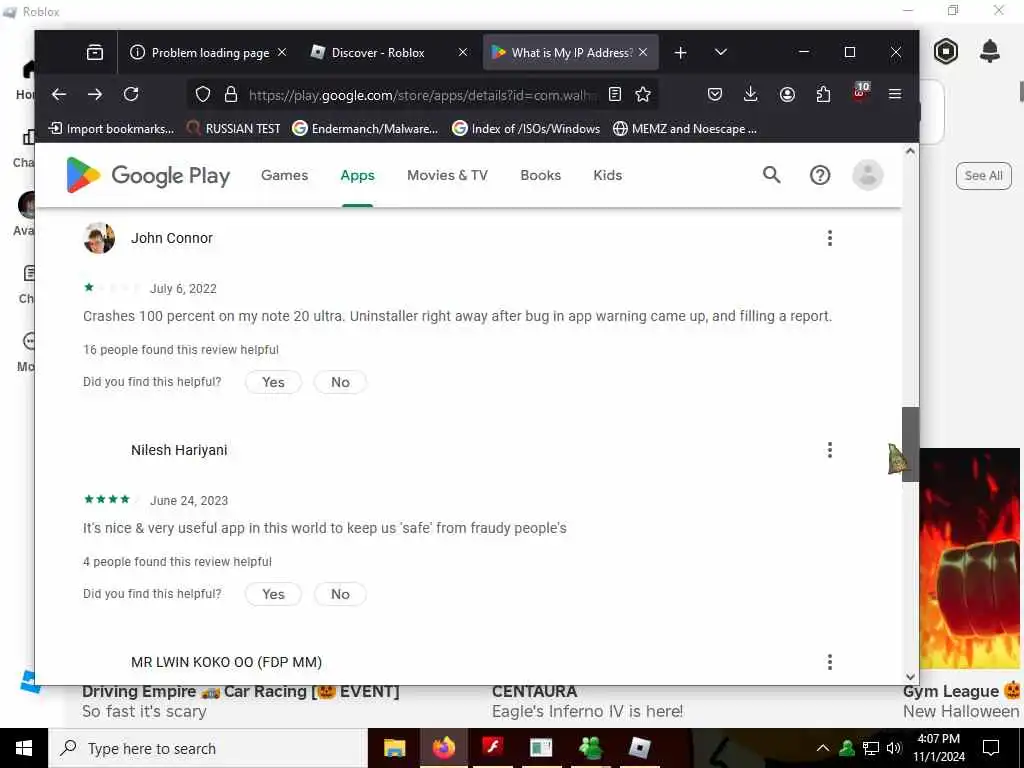
Task: Mark Nilesh Hariyani review not helpful with No
Action: (x=340, y=594)
